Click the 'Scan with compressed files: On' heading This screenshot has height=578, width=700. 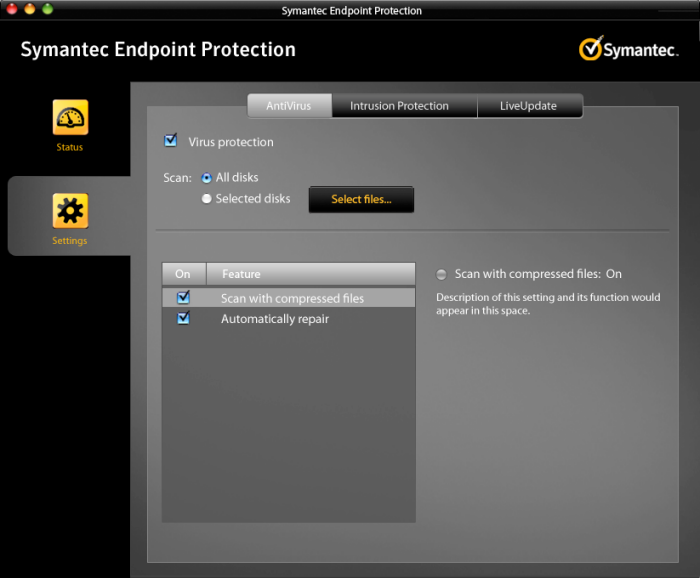point(538,274)
